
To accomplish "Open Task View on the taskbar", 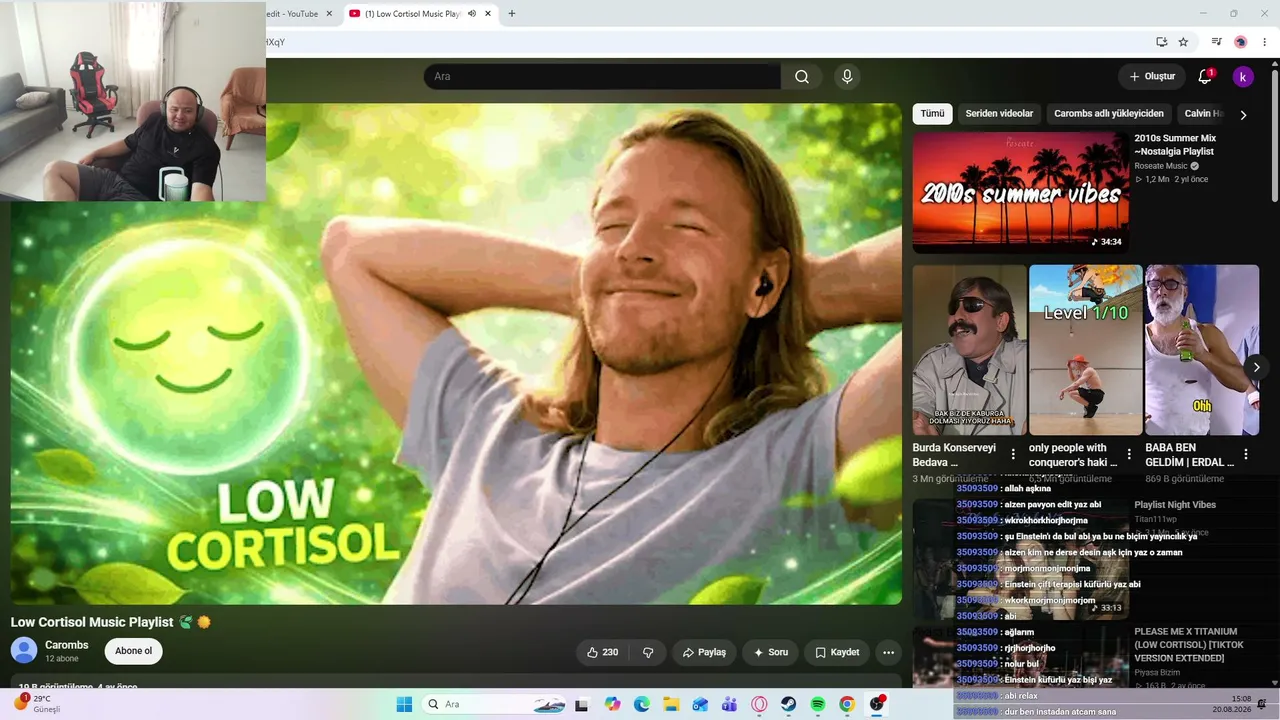I will [x=582, y=704].
